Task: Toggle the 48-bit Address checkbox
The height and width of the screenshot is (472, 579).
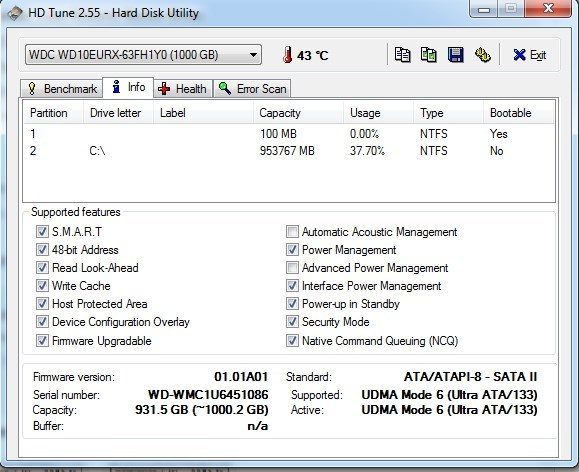Action: [42, 250]
